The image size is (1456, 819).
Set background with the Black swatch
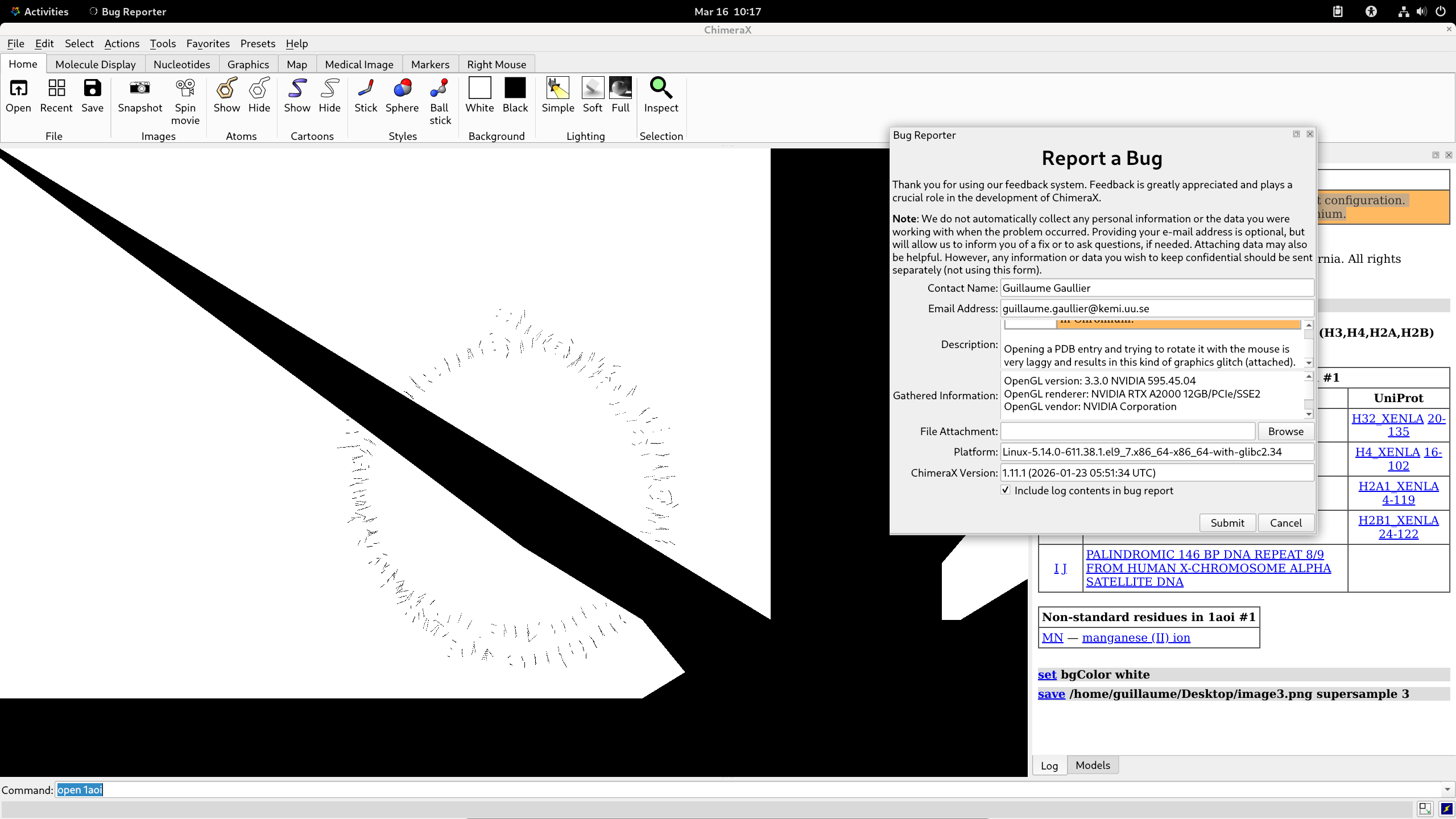coord(515,88)
